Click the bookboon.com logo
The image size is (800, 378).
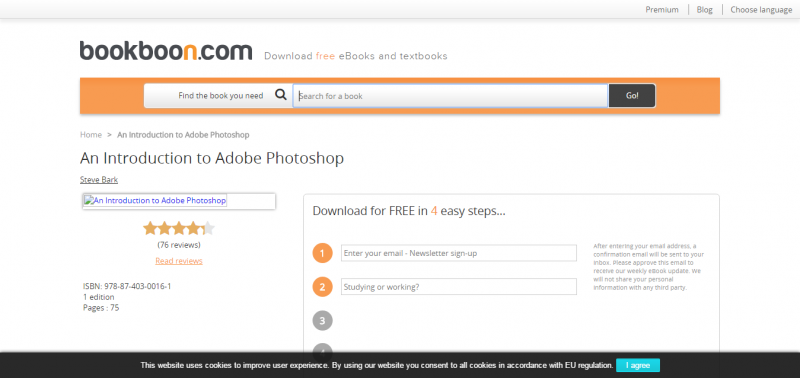pyautogui.click(x=166, y=51)
